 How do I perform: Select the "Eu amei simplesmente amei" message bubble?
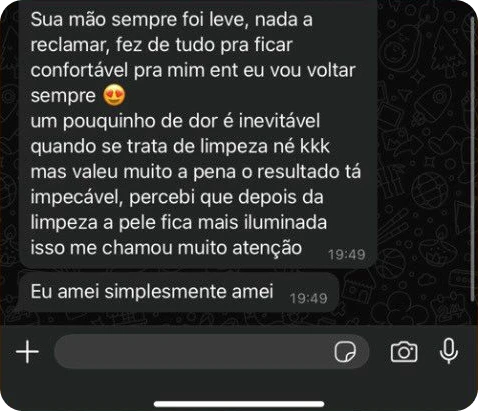click(177, 292)
